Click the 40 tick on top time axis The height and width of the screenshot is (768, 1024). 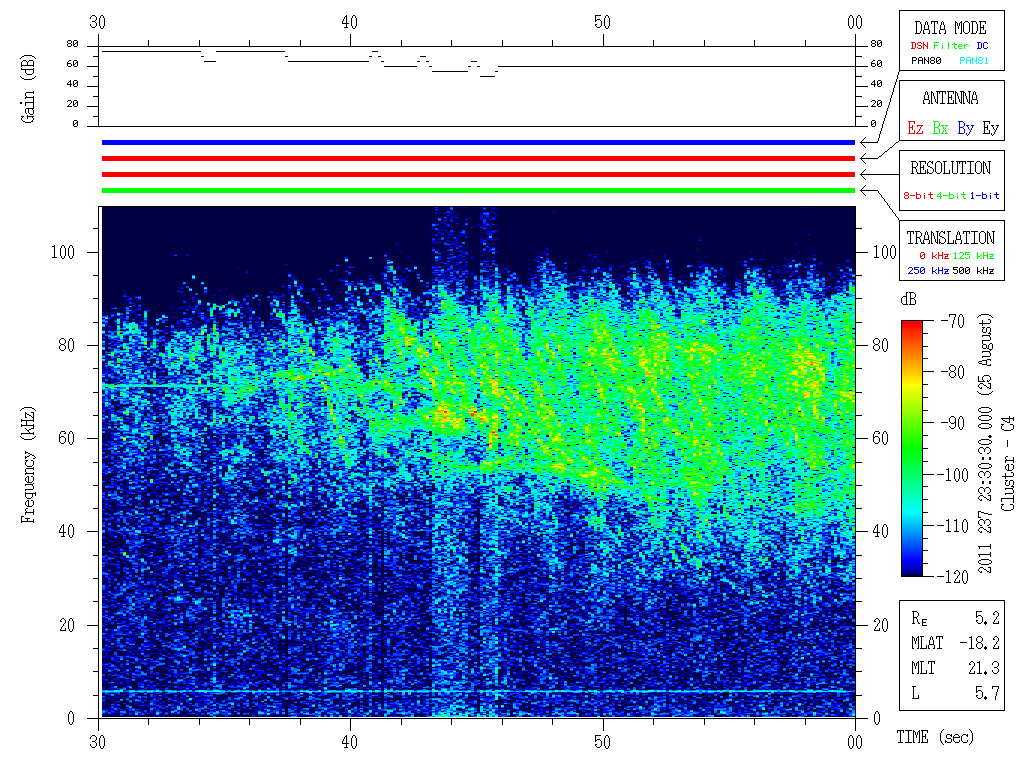(349, 22)
